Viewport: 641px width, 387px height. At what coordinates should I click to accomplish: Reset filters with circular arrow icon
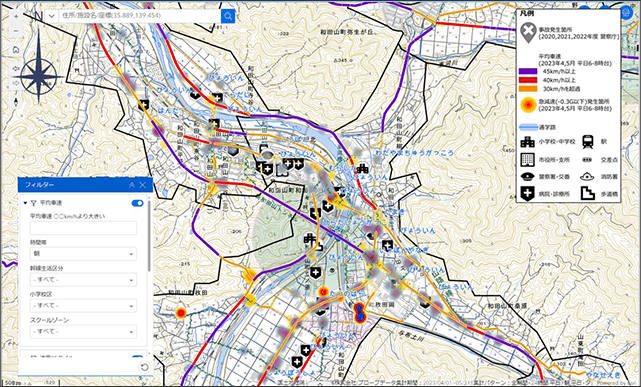[x=144, y=367]
